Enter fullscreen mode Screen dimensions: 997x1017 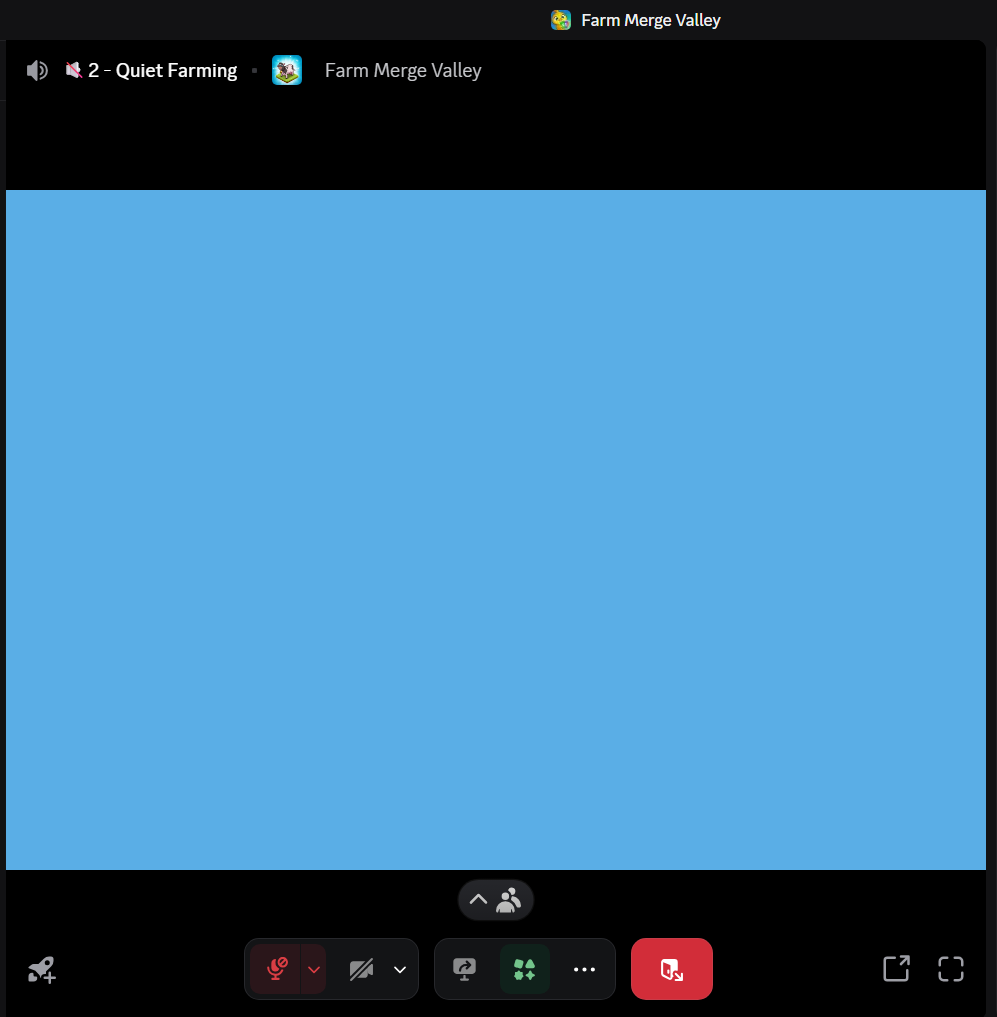click(950, 969)
